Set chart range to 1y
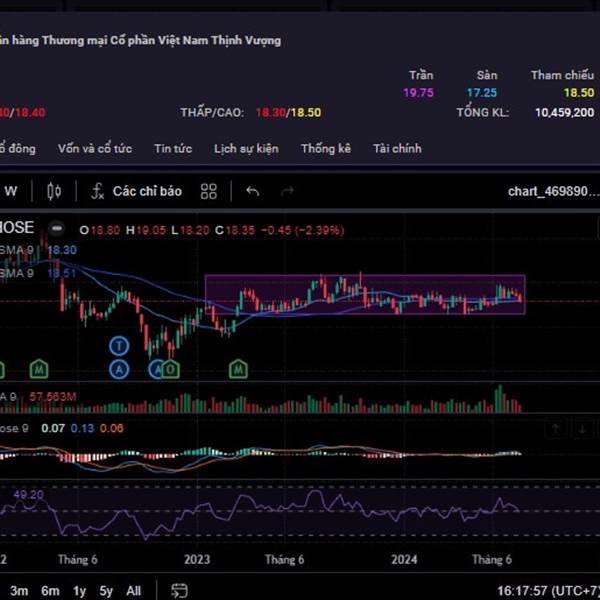Viewport: 600px width, 600px height. tap(79, 591)
